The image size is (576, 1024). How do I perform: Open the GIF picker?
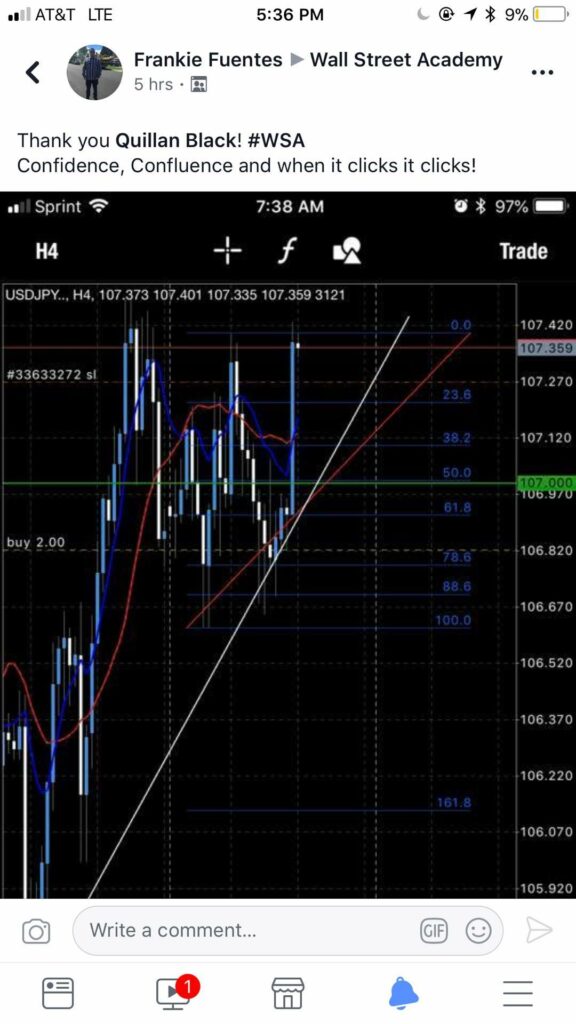[434, 931]
